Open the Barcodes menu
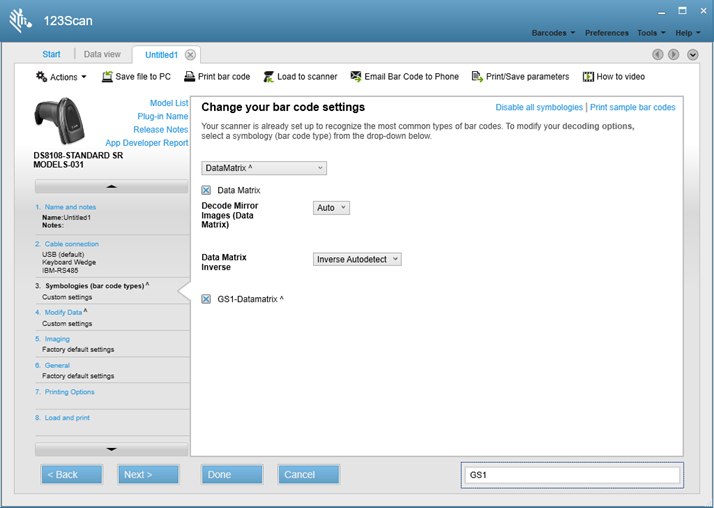 tap(553, 33)
